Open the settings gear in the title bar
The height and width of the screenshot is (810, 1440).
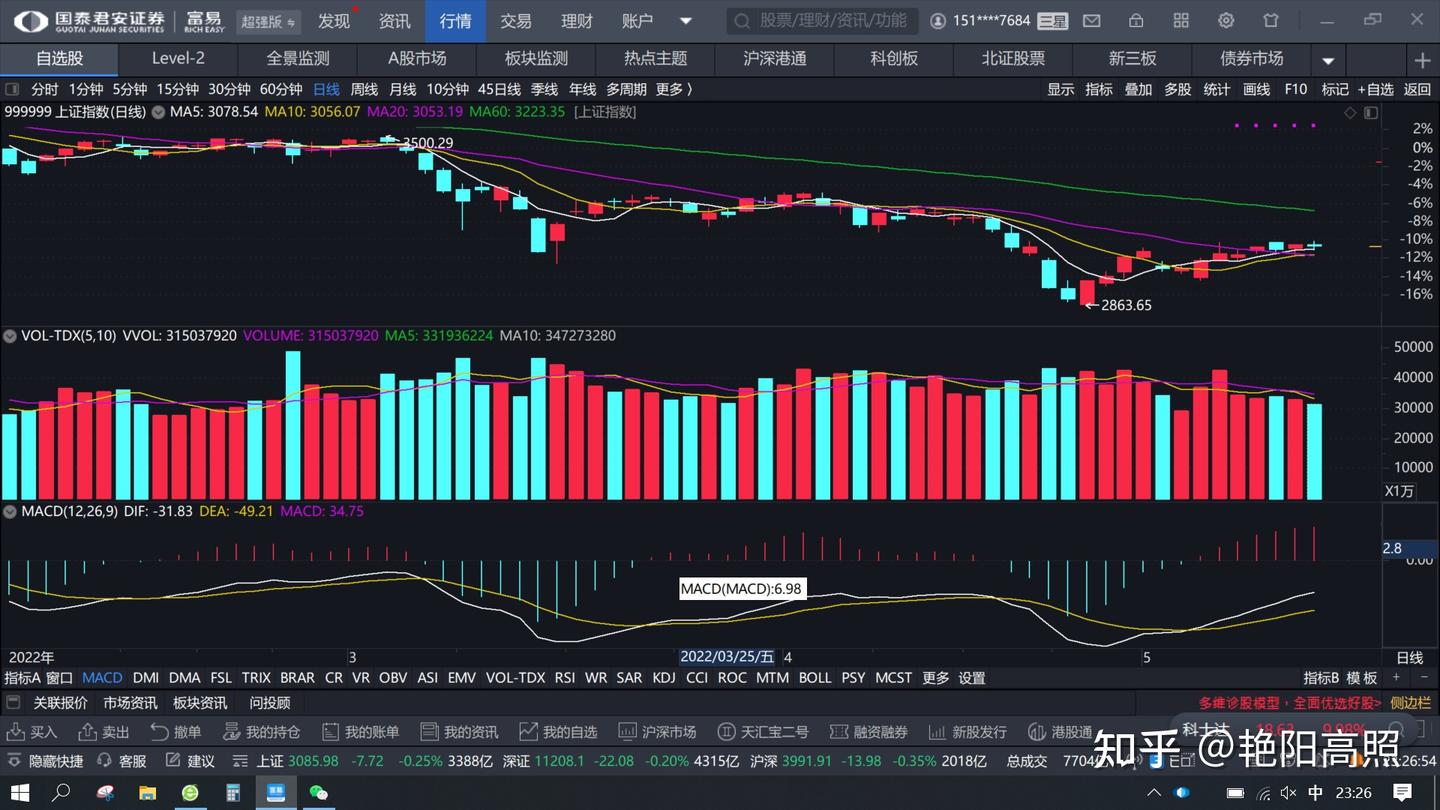[x=1226, y=20]
